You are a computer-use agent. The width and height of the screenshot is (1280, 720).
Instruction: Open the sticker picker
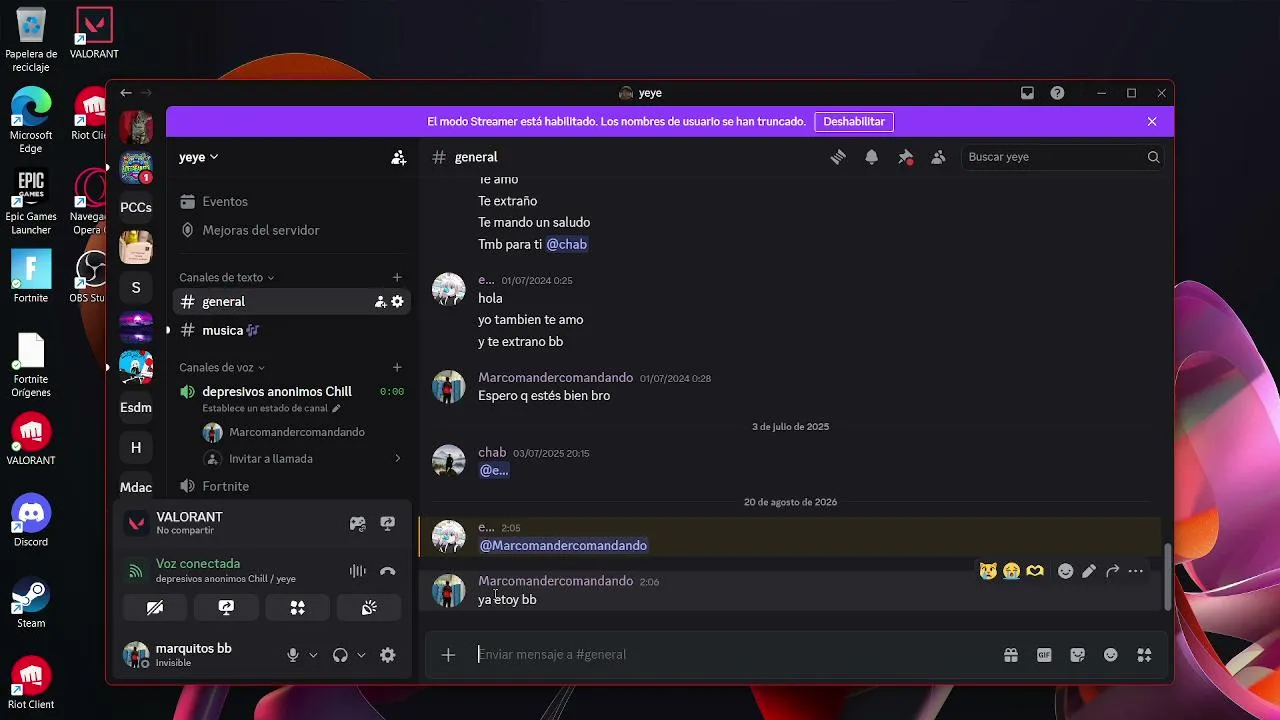[x=1077, y=655]
